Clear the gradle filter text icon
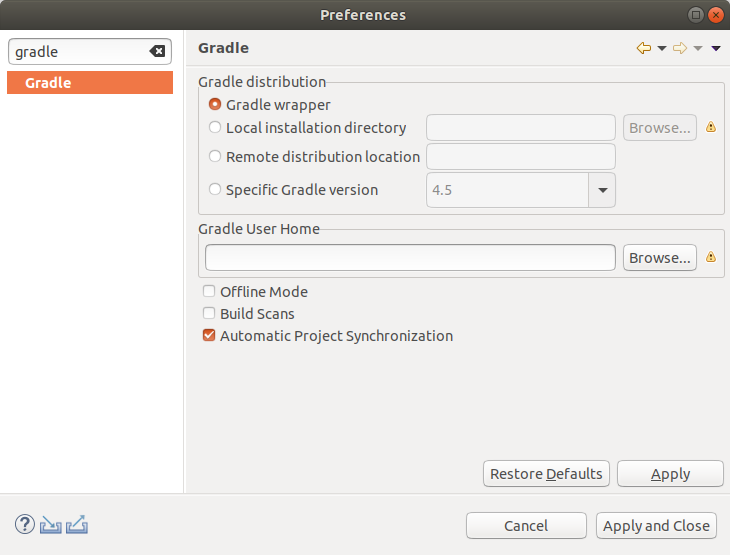This screenshot has width=730, height=555. click(x=157, y=51)
